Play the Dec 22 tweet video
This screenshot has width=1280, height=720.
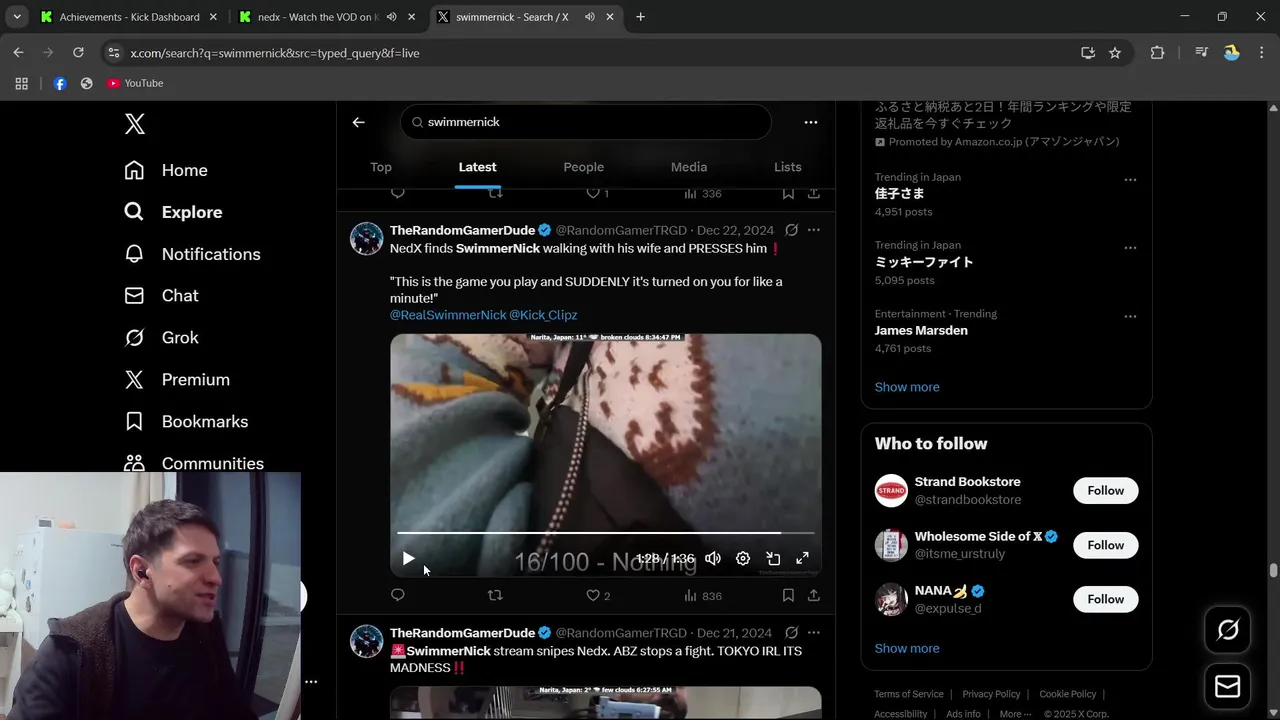click(x=408, y=559)
